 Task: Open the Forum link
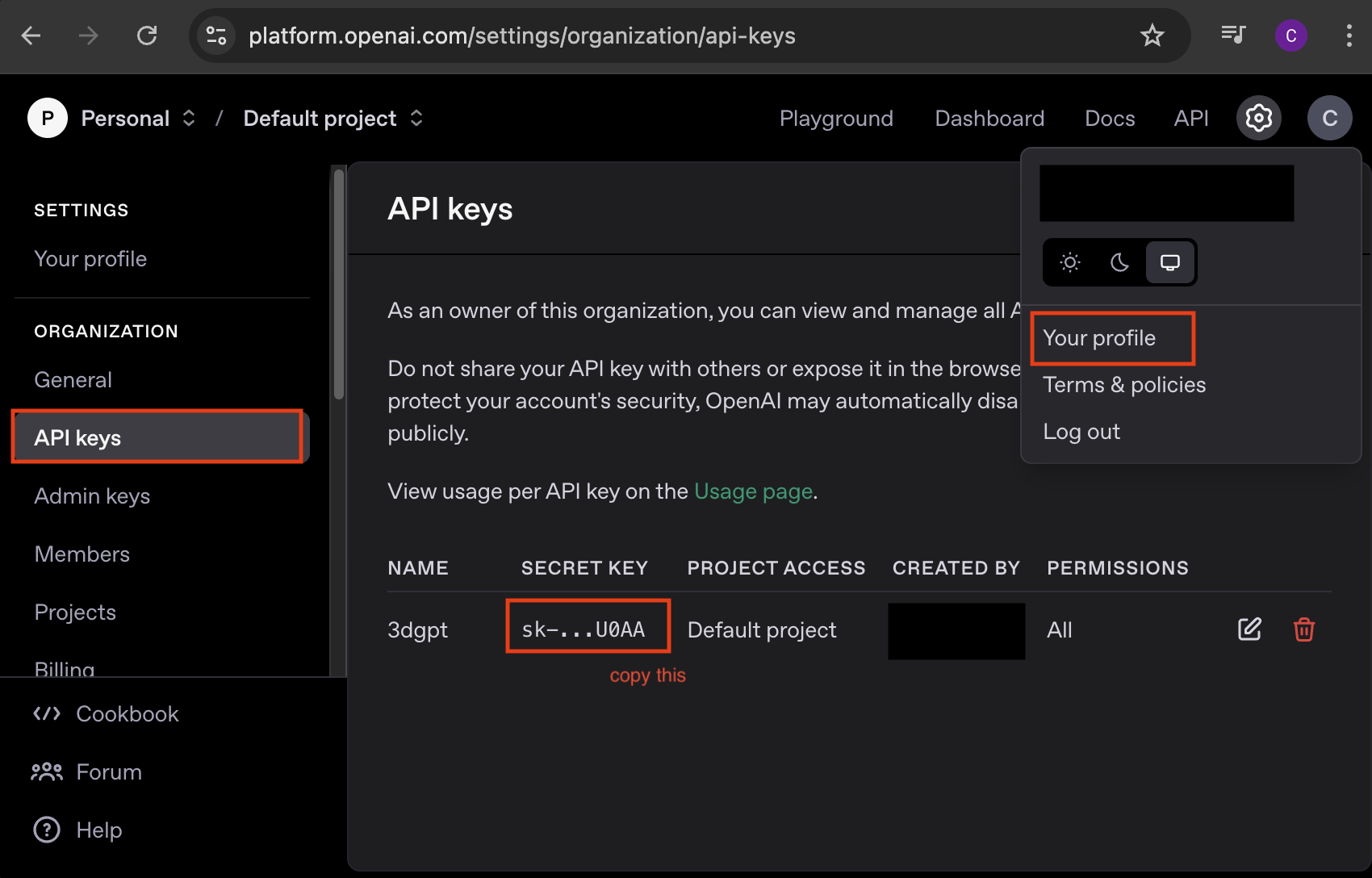[x=86, y=772]
